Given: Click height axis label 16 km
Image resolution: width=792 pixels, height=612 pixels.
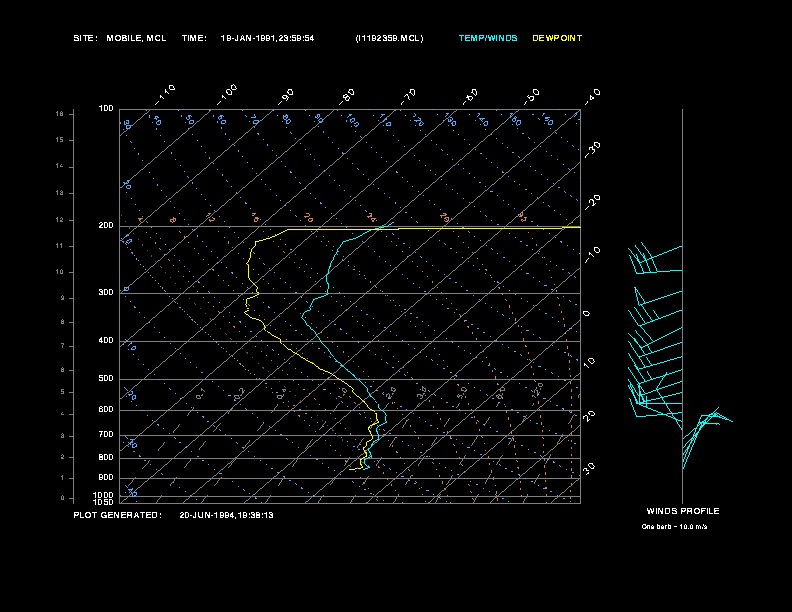Looking at the screenshot, I should [60, 114].
